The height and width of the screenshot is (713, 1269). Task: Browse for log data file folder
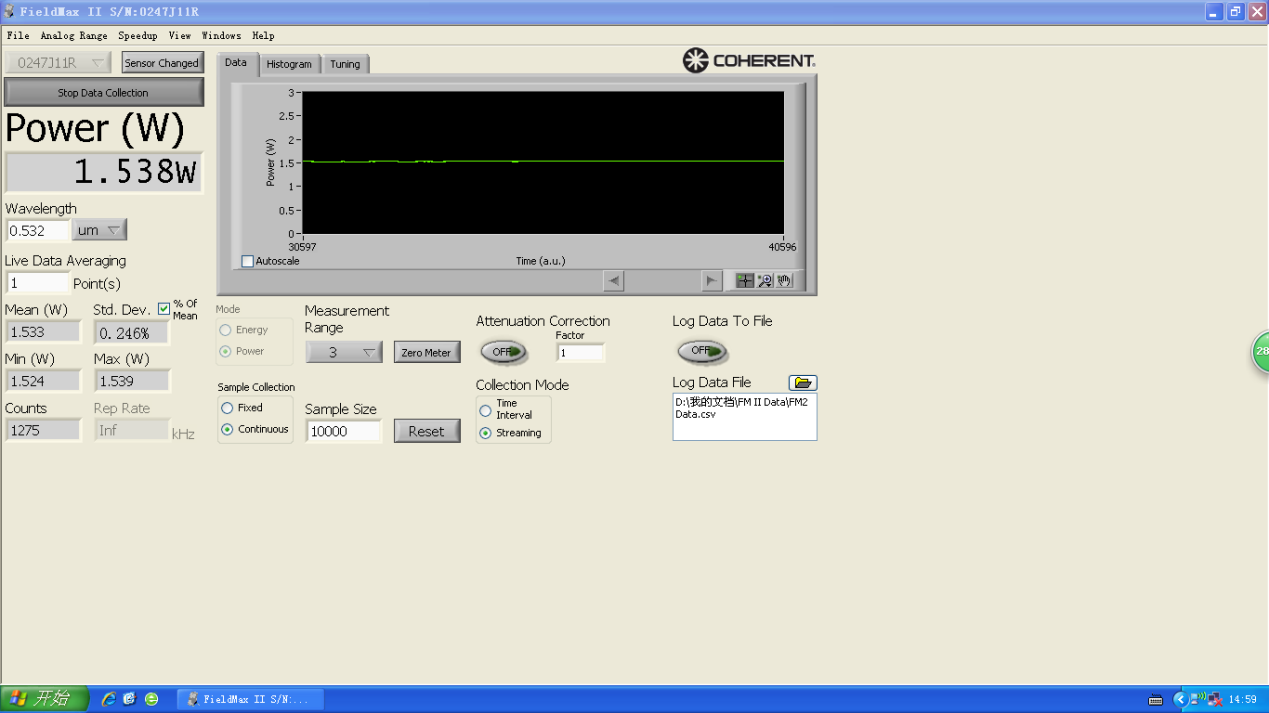[803, 383]
